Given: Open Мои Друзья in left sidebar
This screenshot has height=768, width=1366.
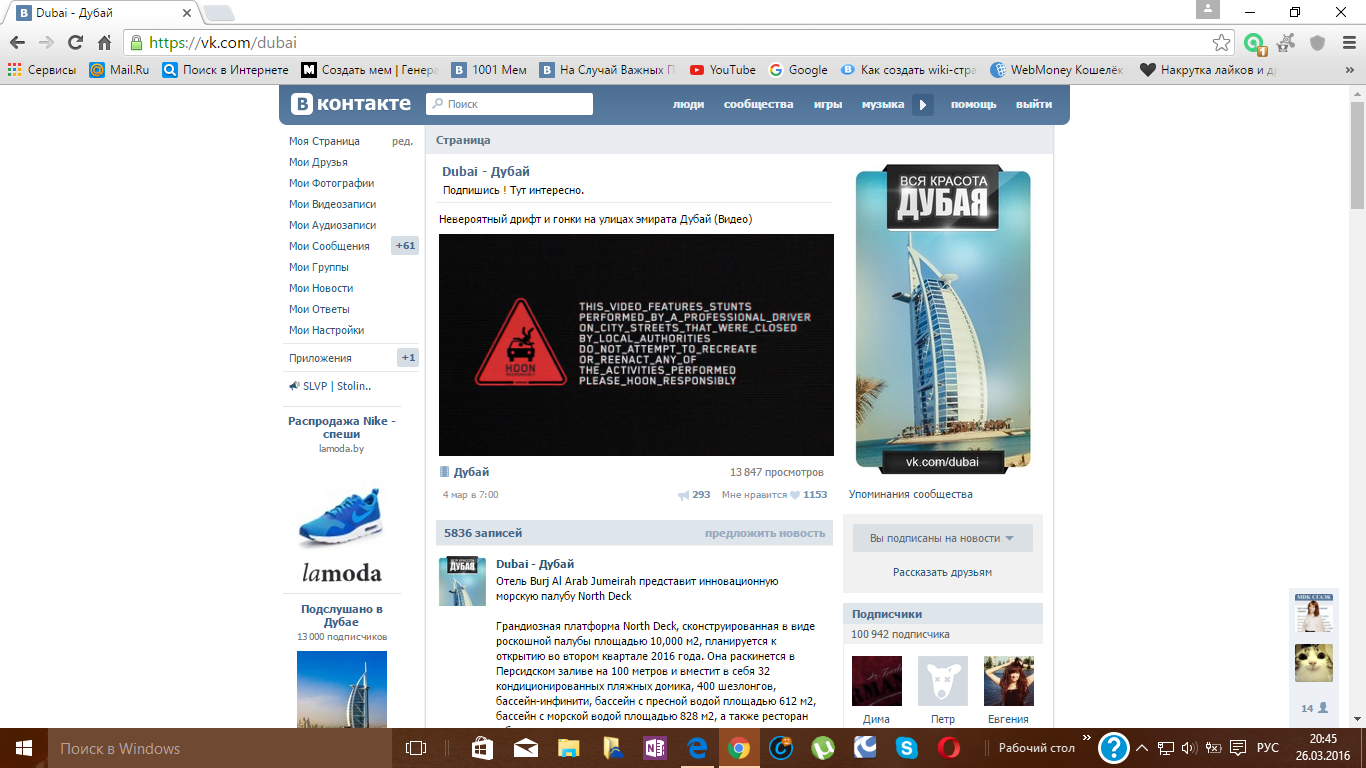Looking at the screenshot, I should tap(318, 162).
